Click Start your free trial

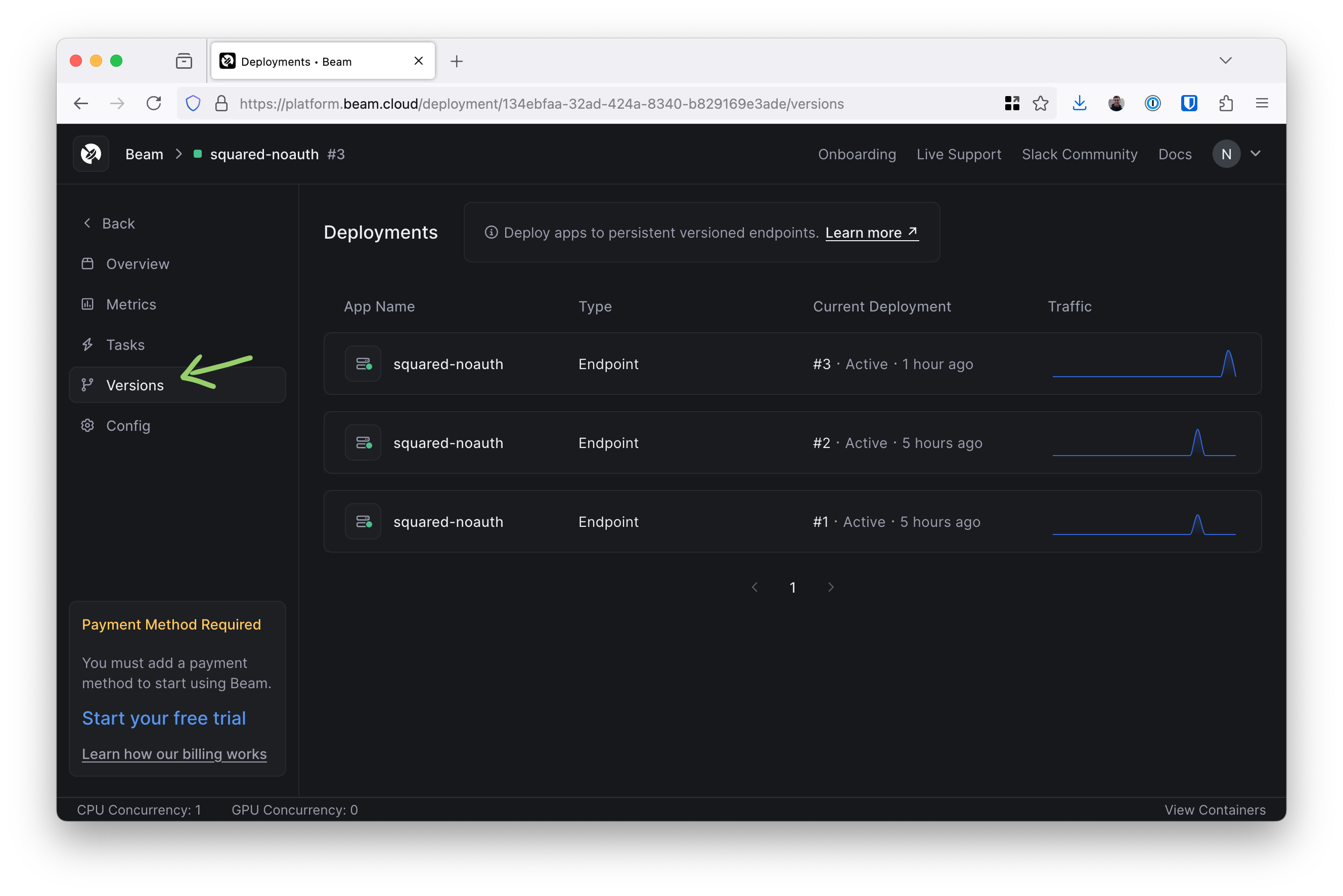(x=164, y=719)
